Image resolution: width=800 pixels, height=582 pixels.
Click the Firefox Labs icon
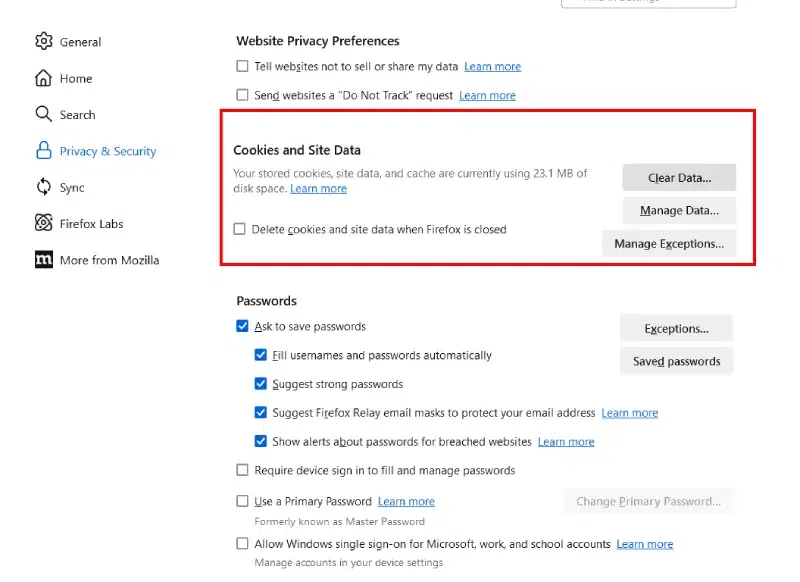click(43, 223)
